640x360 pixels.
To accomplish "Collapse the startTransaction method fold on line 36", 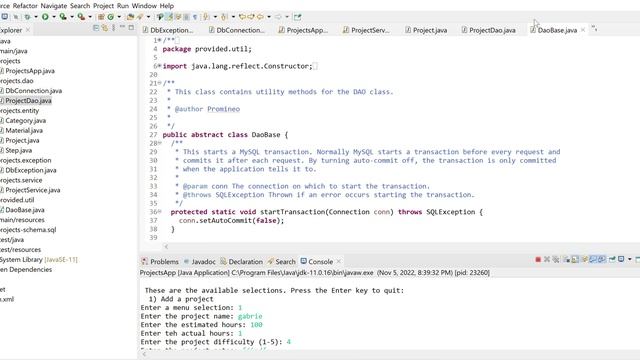I will tap(160, 211).
